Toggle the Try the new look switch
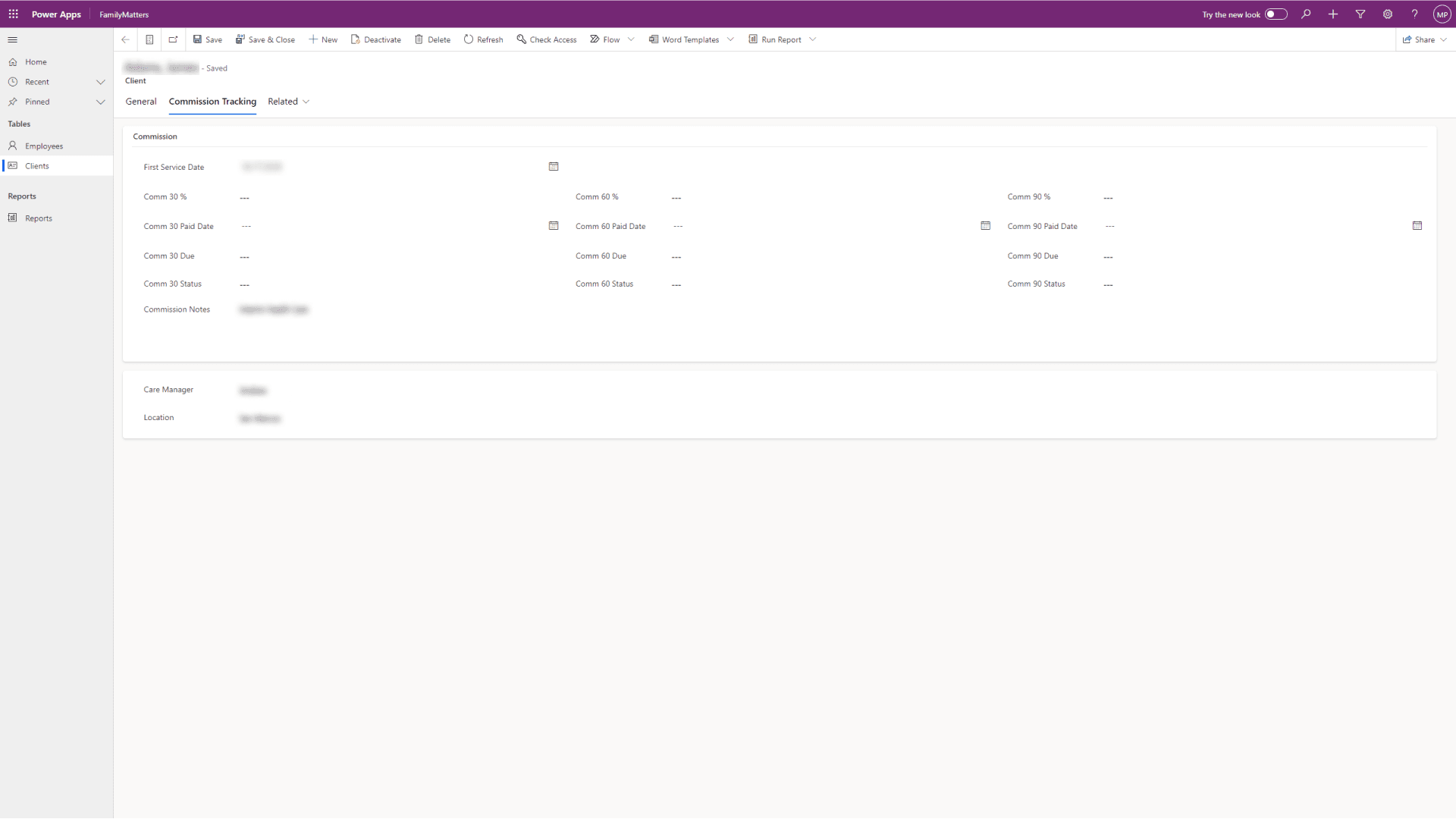 [x=1276, y=14]
